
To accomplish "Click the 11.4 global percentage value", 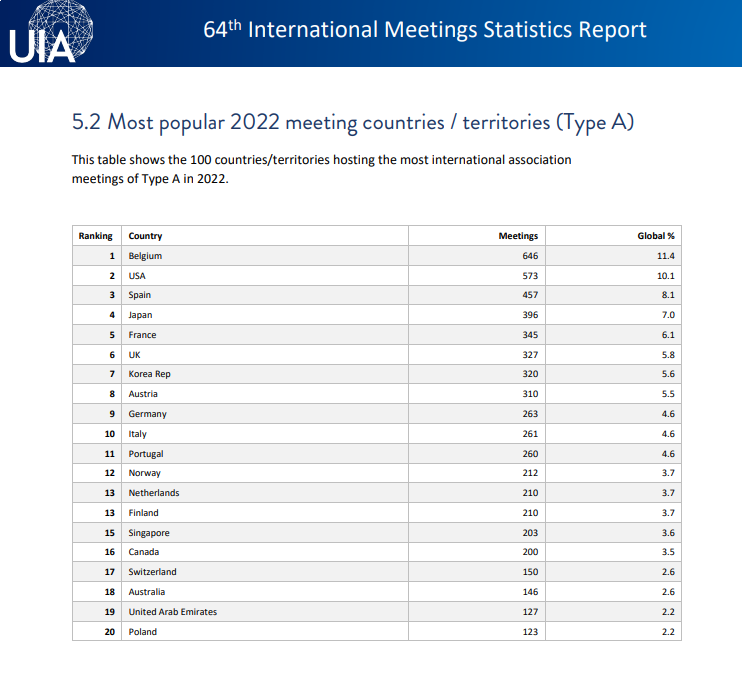I will point(666,256).
